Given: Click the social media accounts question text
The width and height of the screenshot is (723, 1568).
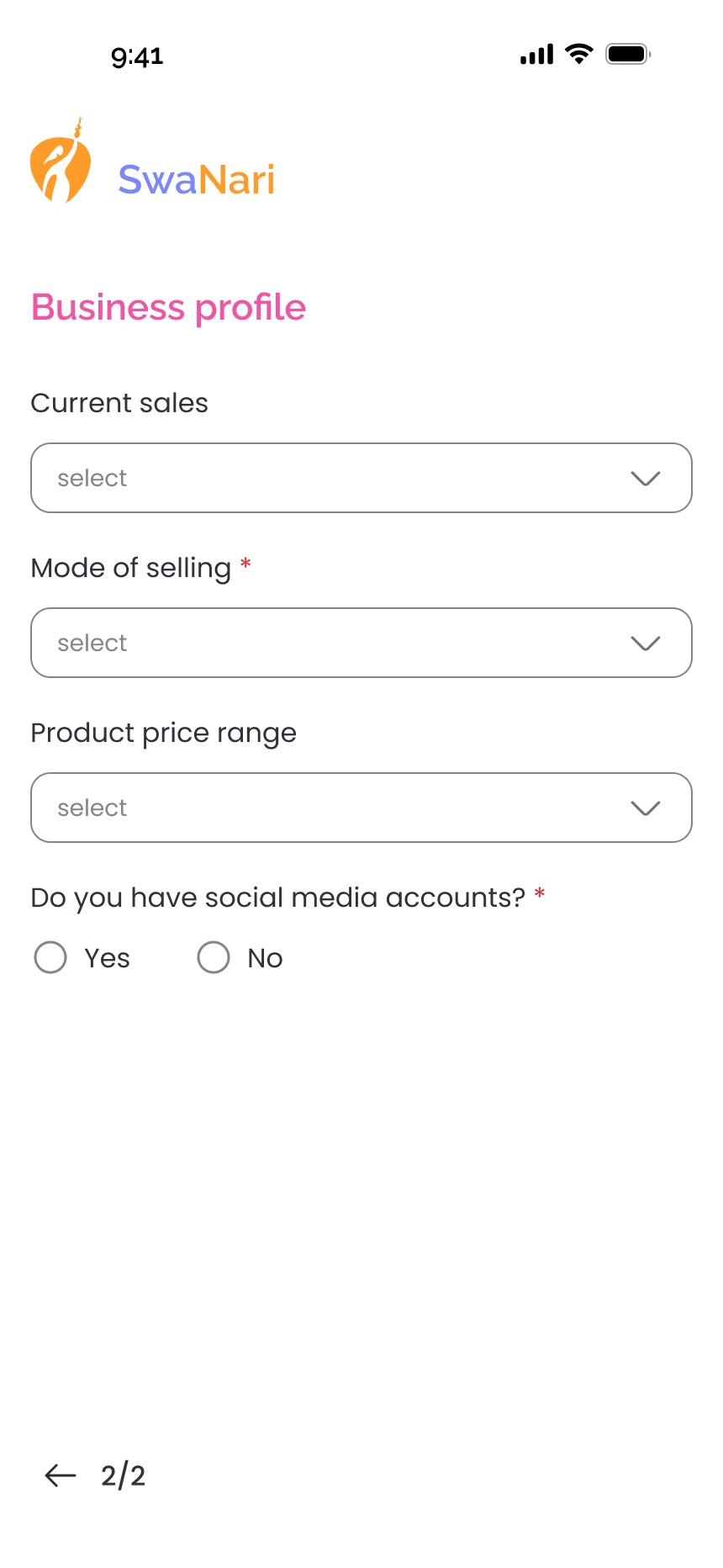Looking at the screenshot, I should (x=277, y=898).
